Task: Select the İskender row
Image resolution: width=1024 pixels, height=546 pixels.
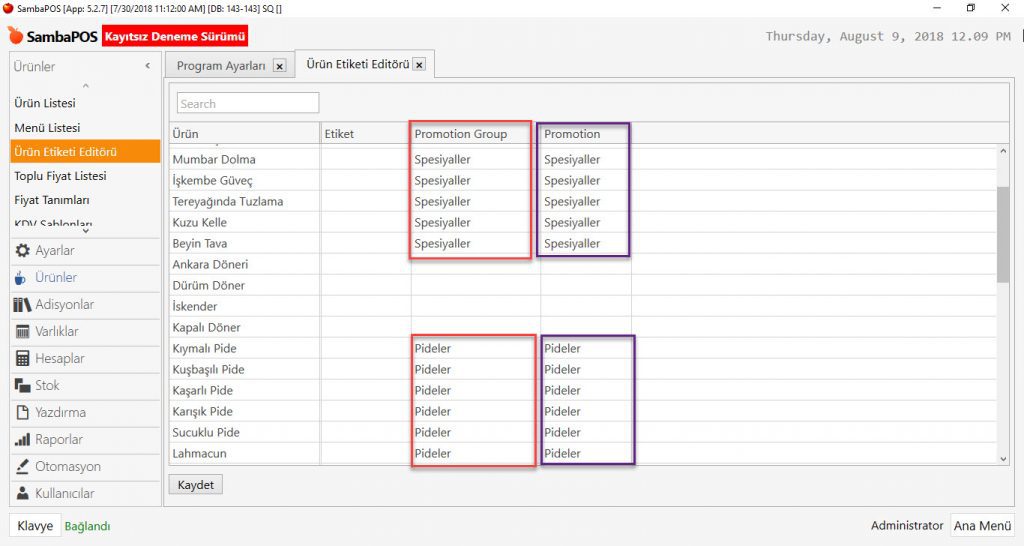Action: point(583,306)
